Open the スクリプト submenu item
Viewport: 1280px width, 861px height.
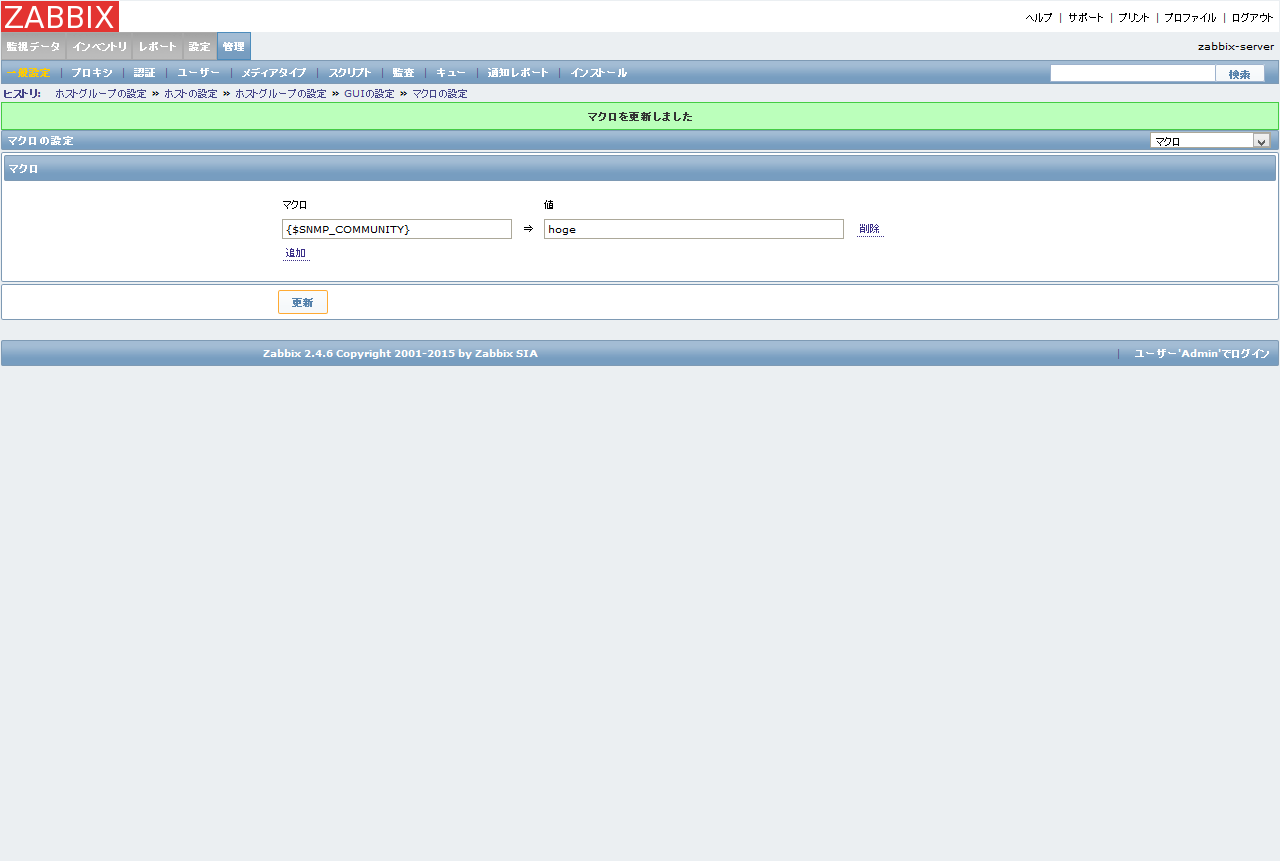(x=350, y=72)
